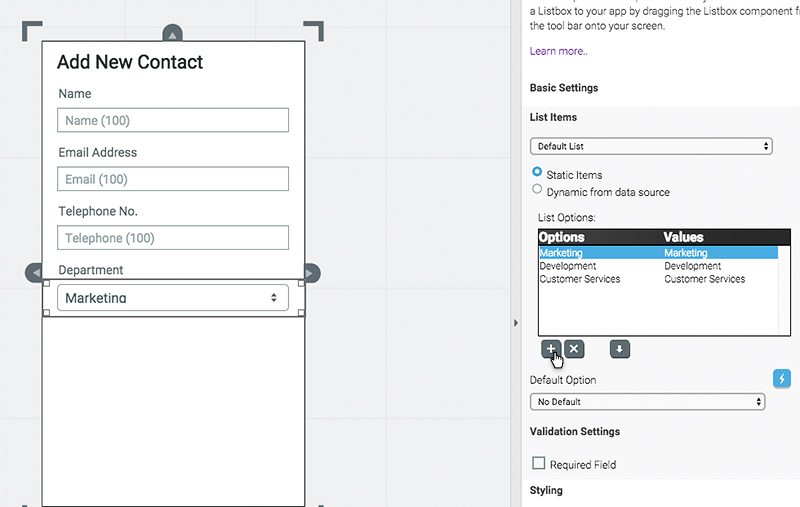This screenshot has height=507, width=800.
Task: Click the canvas right arrow handle
Action: pos(312,273)
